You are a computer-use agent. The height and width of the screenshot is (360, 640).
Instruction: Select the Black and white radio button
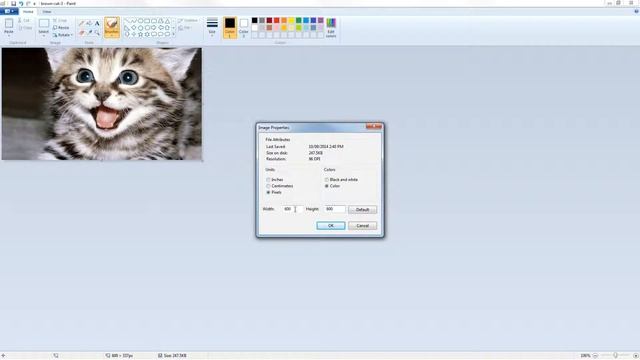(x=327, y=180)
